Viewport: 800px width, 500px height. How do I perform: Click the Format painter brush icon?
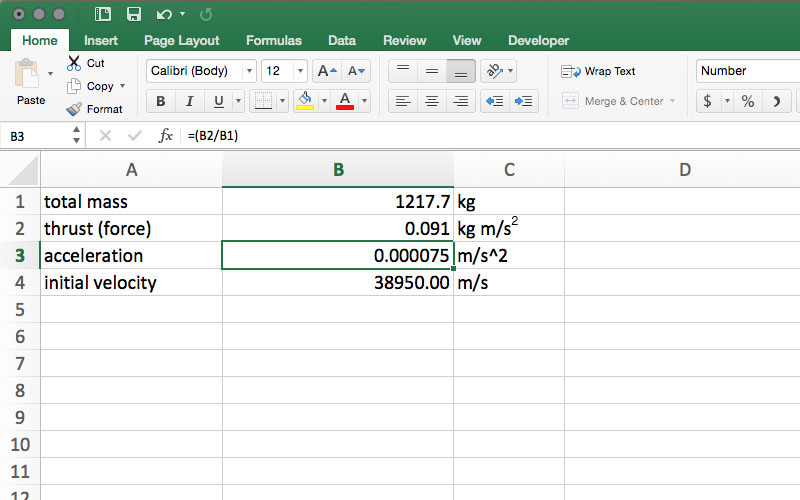(74, 109)
